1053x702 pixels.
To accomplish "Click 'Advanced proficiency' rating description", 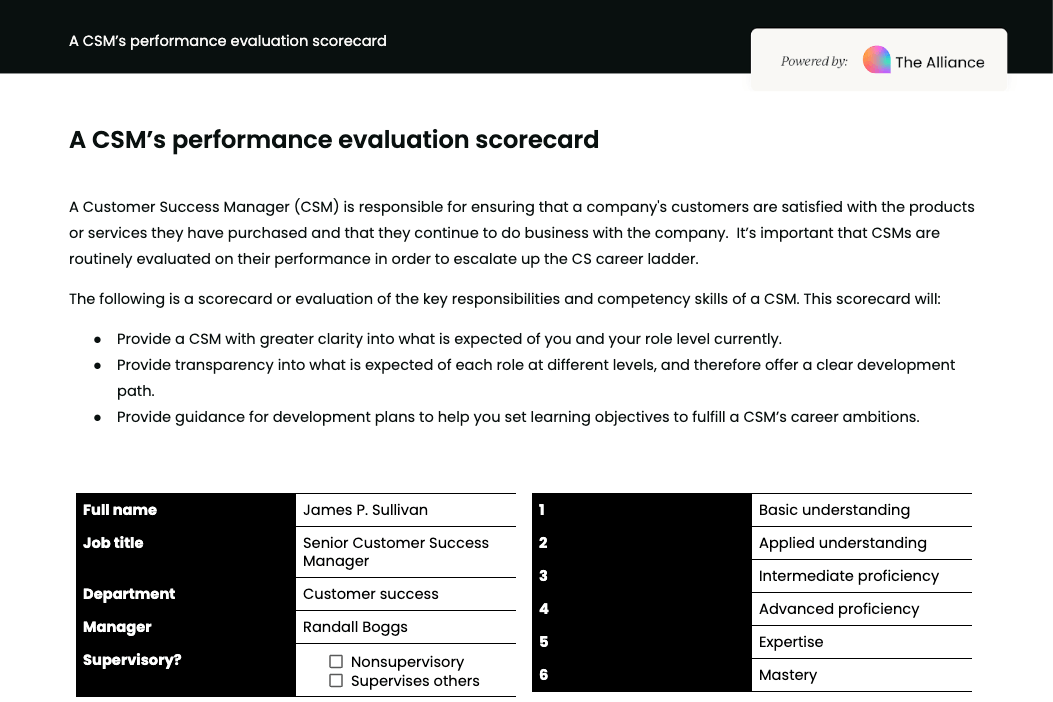I will point(839,609).
